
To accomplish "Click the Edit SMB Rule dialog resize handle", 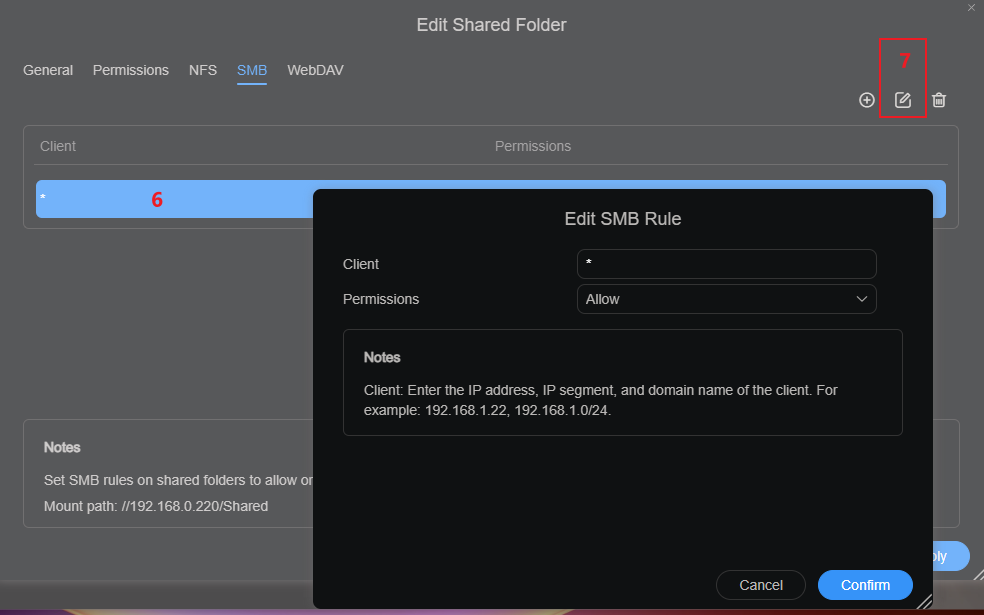I will (x=924, y=600).
